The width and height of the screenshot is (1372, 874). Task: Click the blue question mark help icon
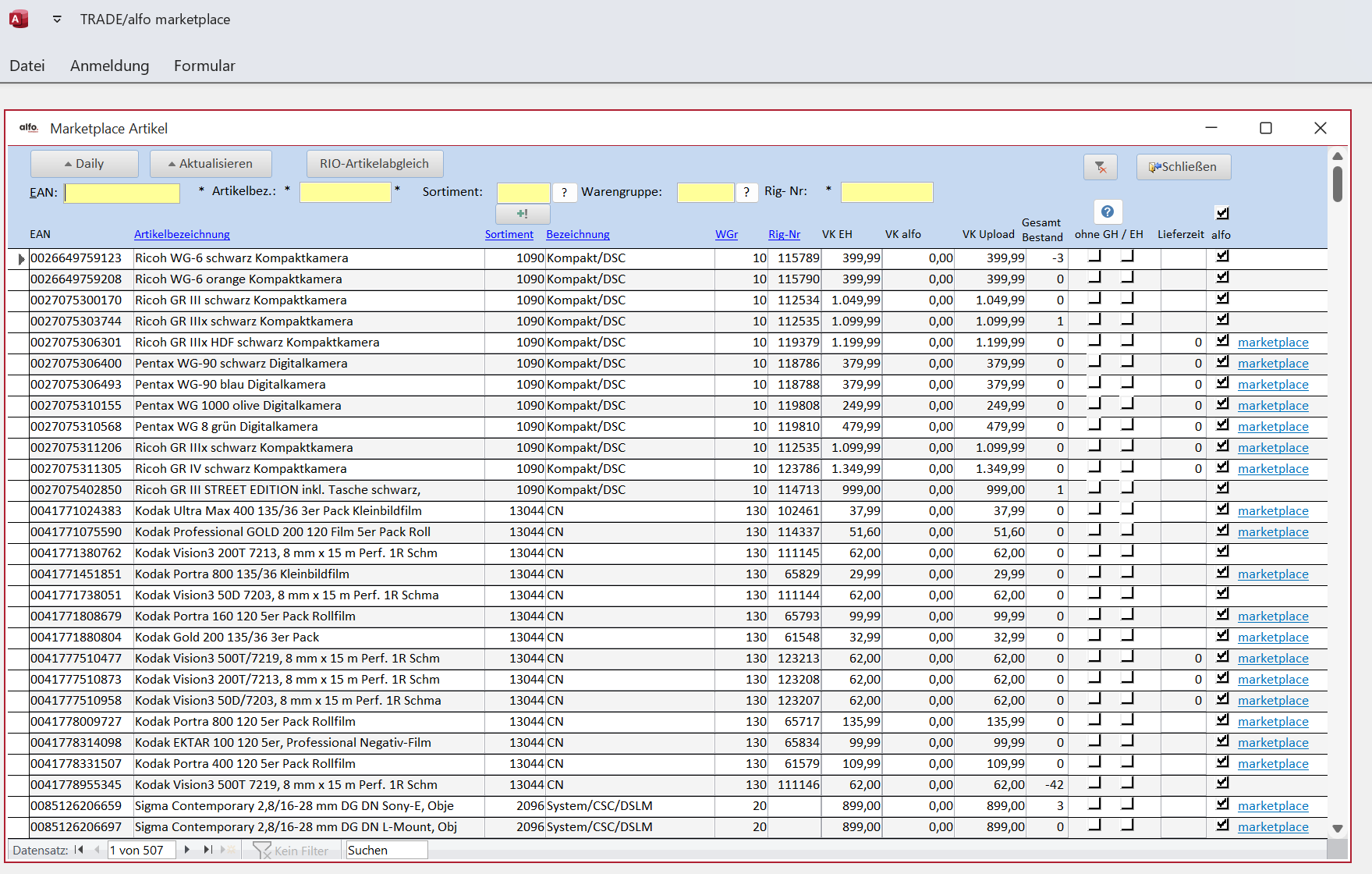coord(1107,211)
